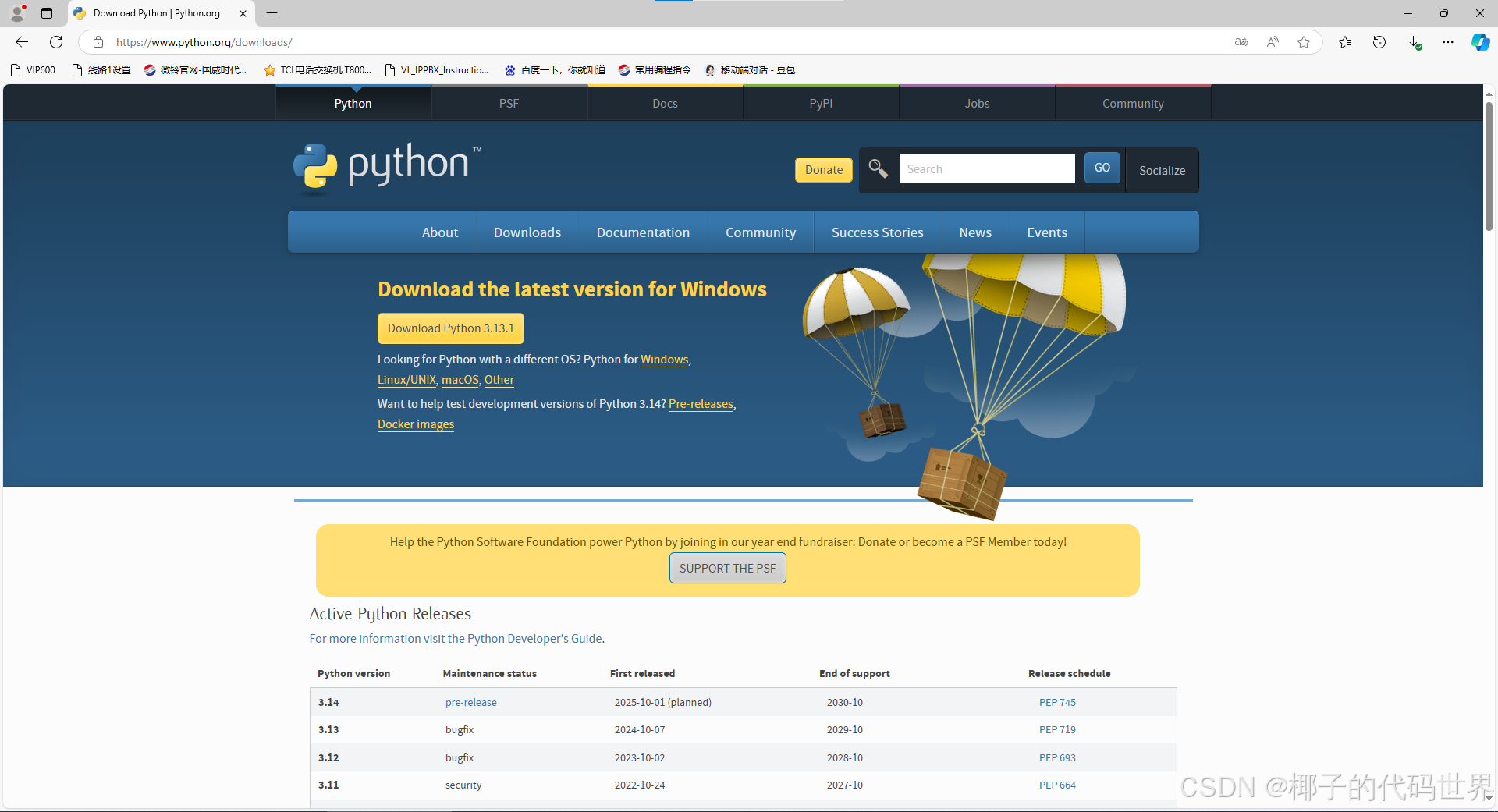Click SUPPORT THE PSF button
The image size is (1498, 812).
(x=727, y=568)
